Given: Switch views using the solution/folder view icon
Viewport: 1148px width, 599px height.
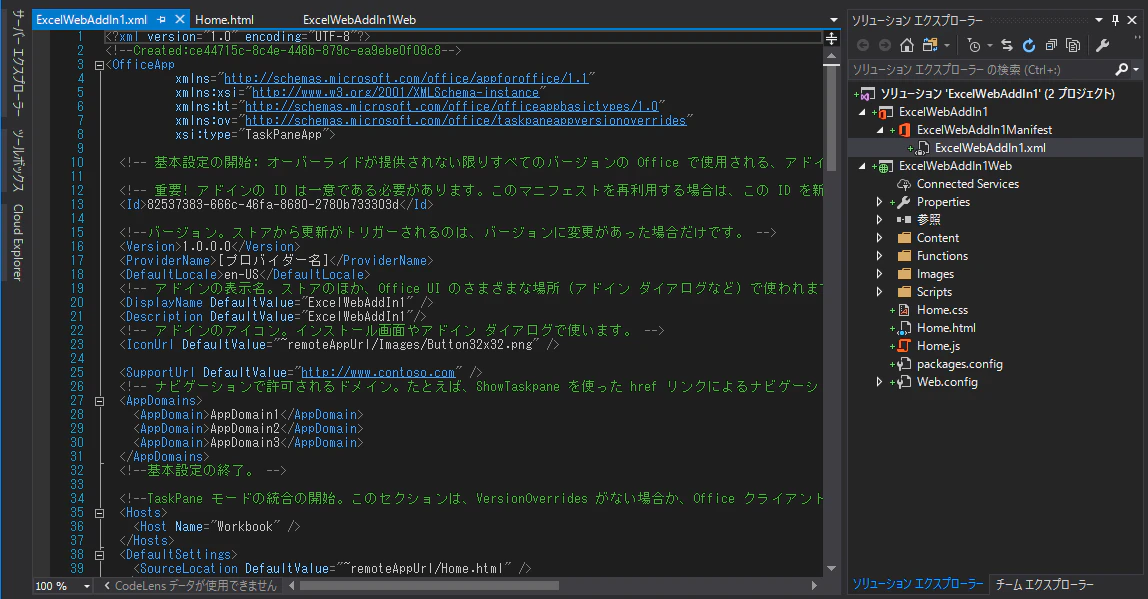Looking at the screenshot, I should pyautogui.click(x=931, y=45).
